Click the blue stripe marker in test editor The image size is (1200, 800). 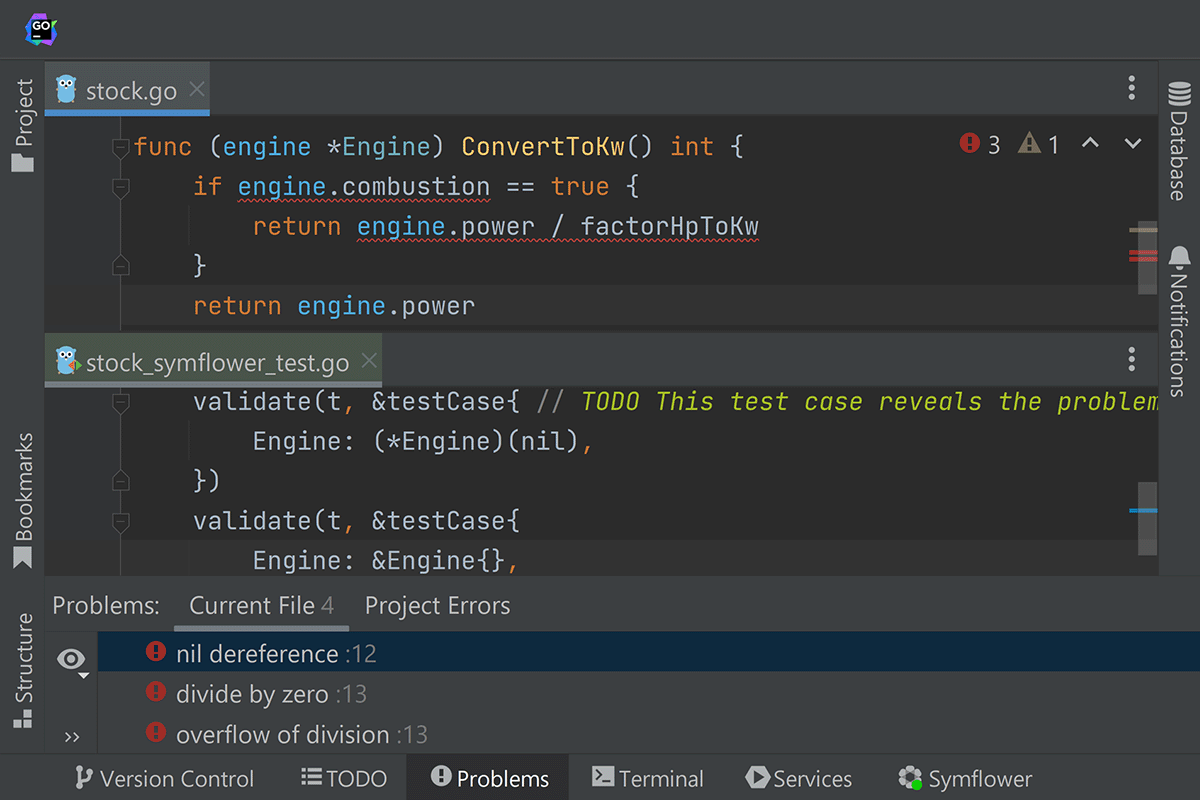point(1143,511)
